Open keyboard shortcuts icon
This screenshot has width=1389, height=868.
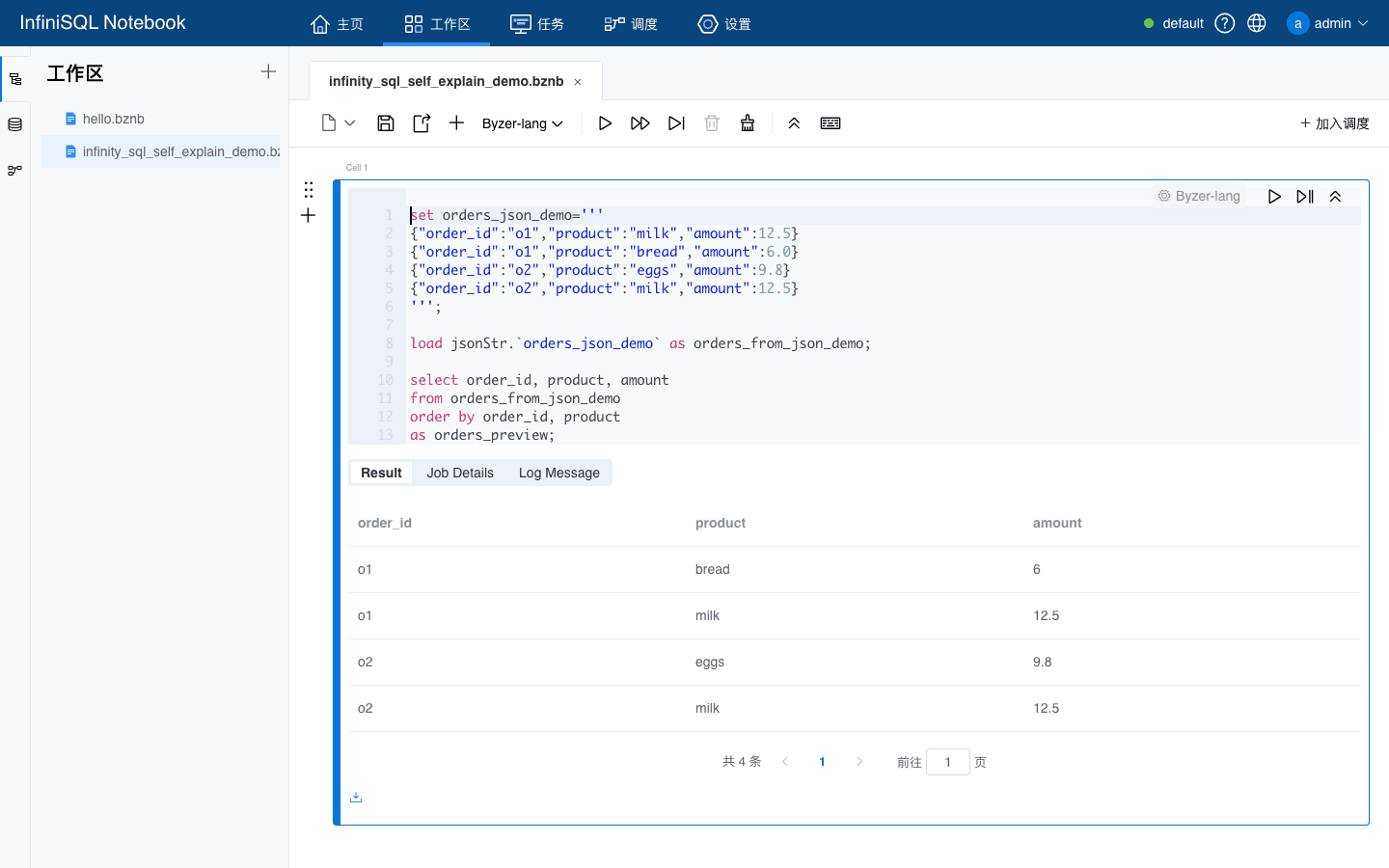[x=831, y=122]
